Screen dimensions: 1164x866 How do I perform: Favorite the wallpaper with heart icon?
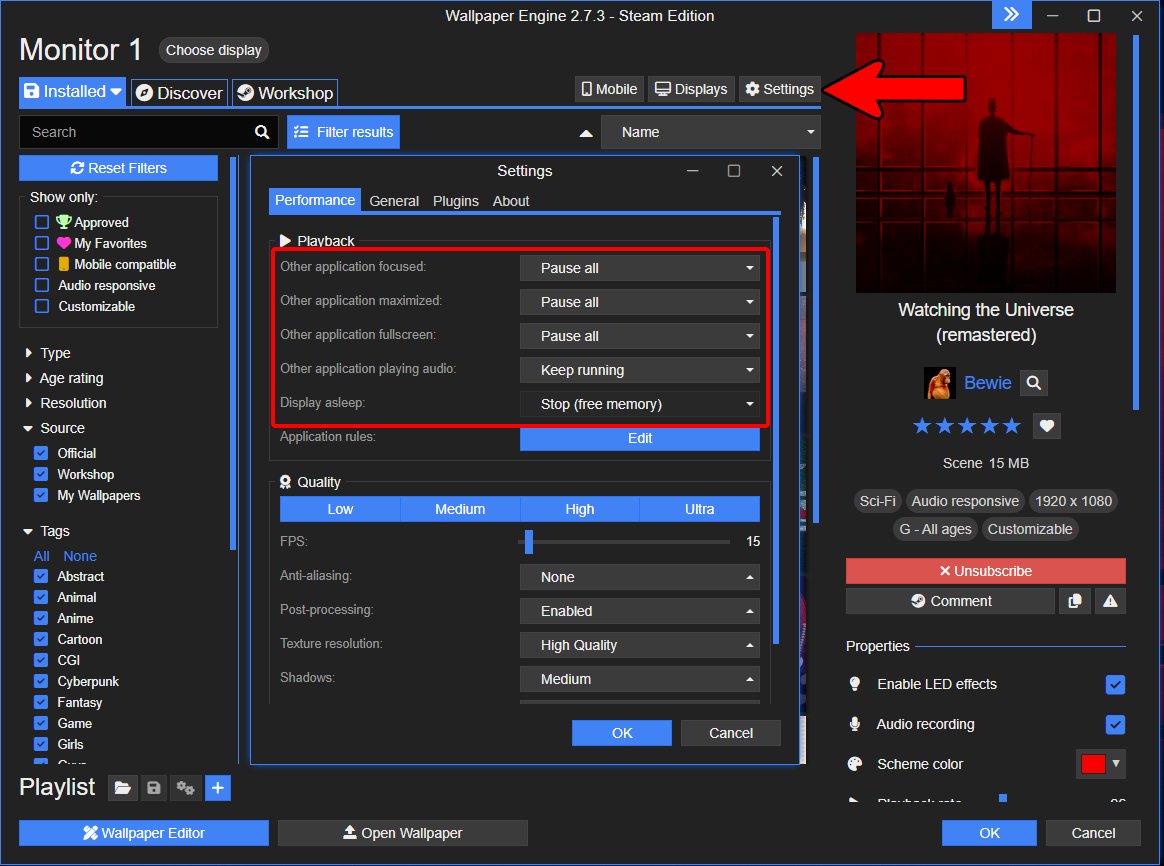pos(1047,426)
